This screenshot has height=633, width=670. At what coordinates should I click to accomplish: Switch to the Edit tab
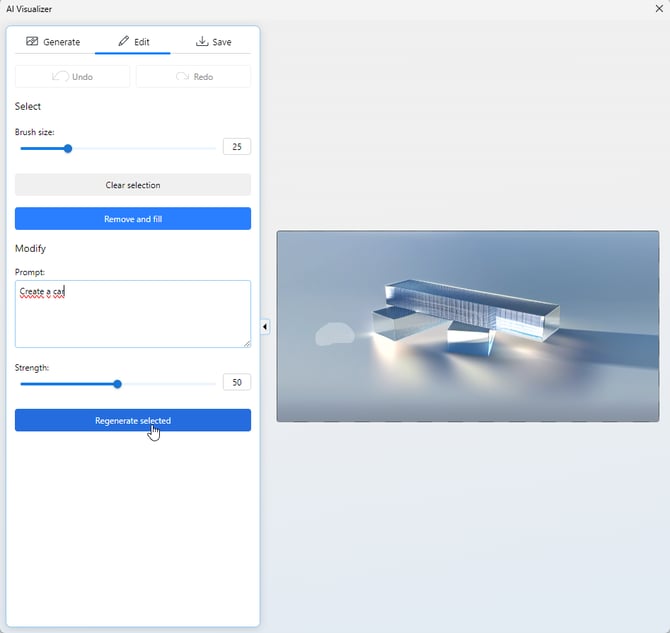pos(133,42)
